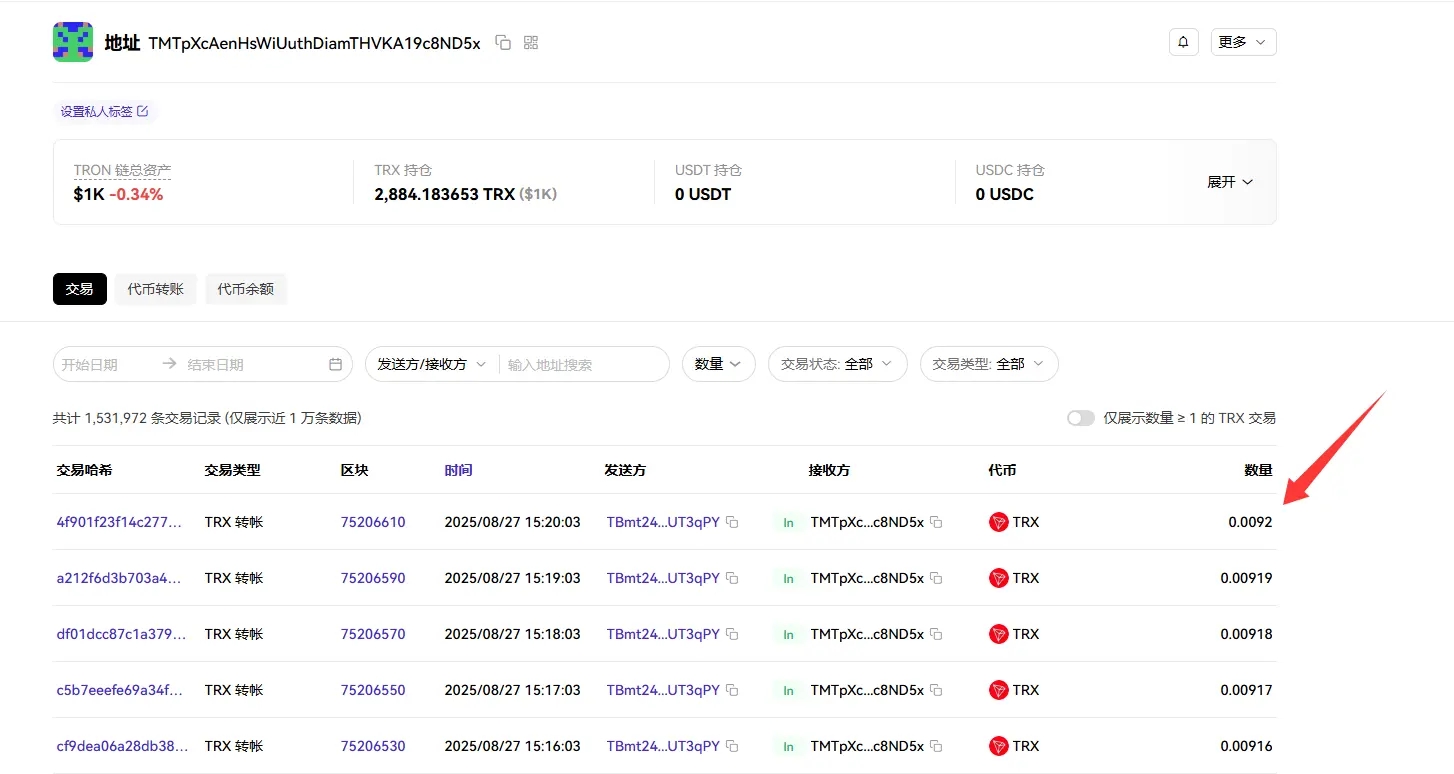This screenshot has width=1454, height=774.
Task: Open transaction hash c5b7eeefe69a34f...
Action: pos(121,690)
